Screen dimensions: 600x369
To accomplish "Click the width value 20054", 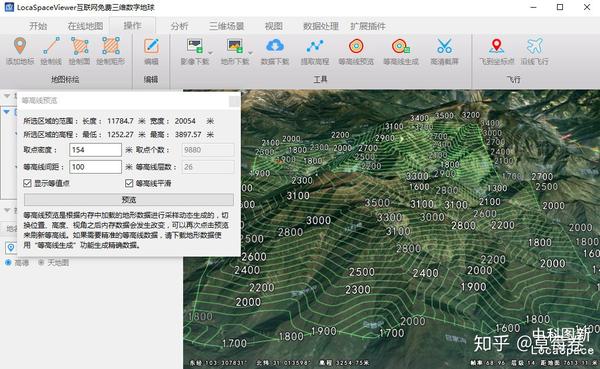I will point(185,121).
